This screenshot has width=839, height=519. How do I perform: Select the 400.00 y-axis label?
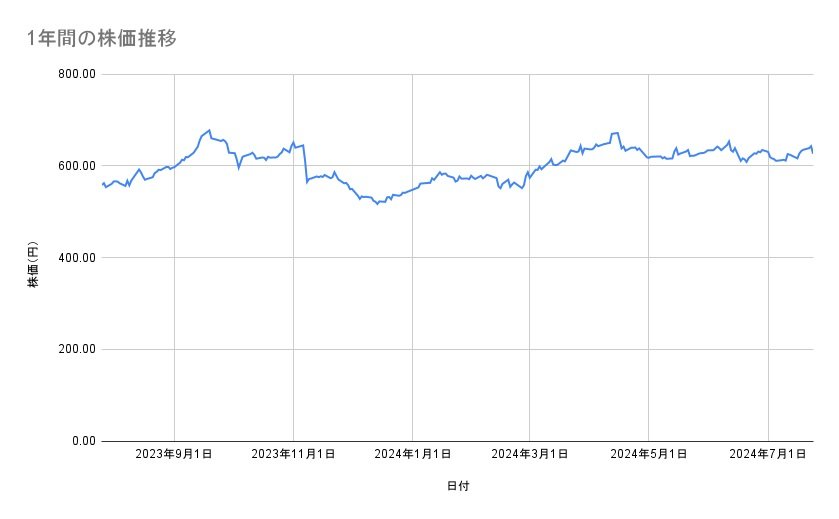click(x=76, y=258)
